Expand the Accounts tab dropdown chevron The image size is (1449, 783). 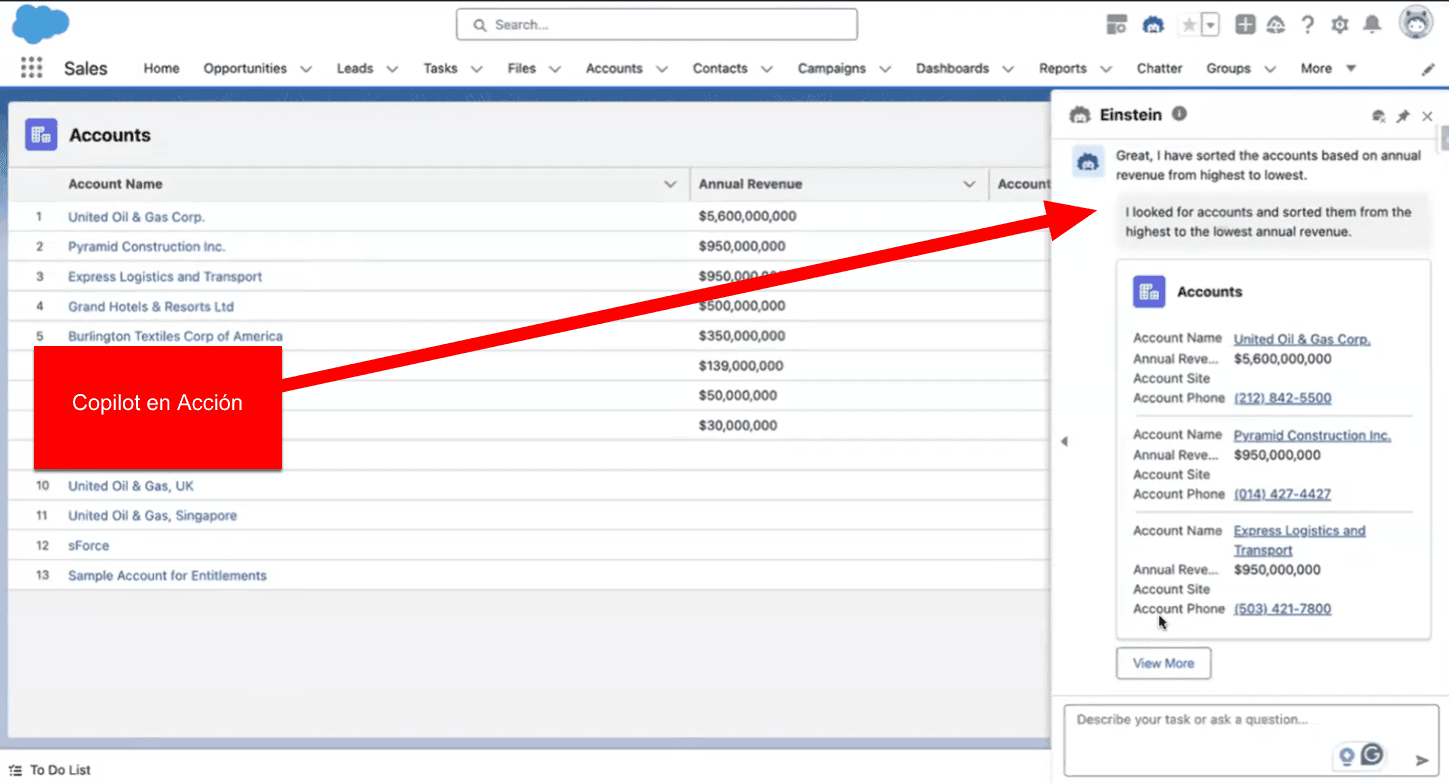[x=661, y=69]
